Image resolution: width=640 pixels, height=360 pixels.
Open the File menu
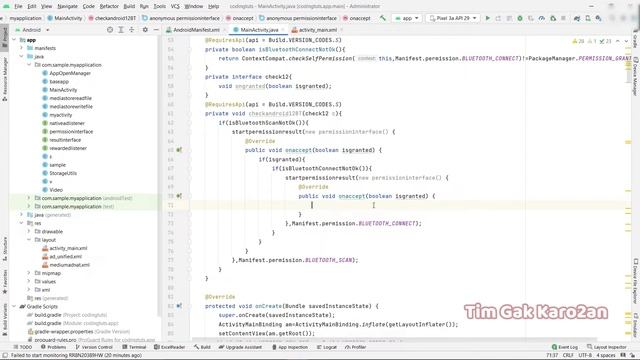pyautogui.click(x=18, y=6)
